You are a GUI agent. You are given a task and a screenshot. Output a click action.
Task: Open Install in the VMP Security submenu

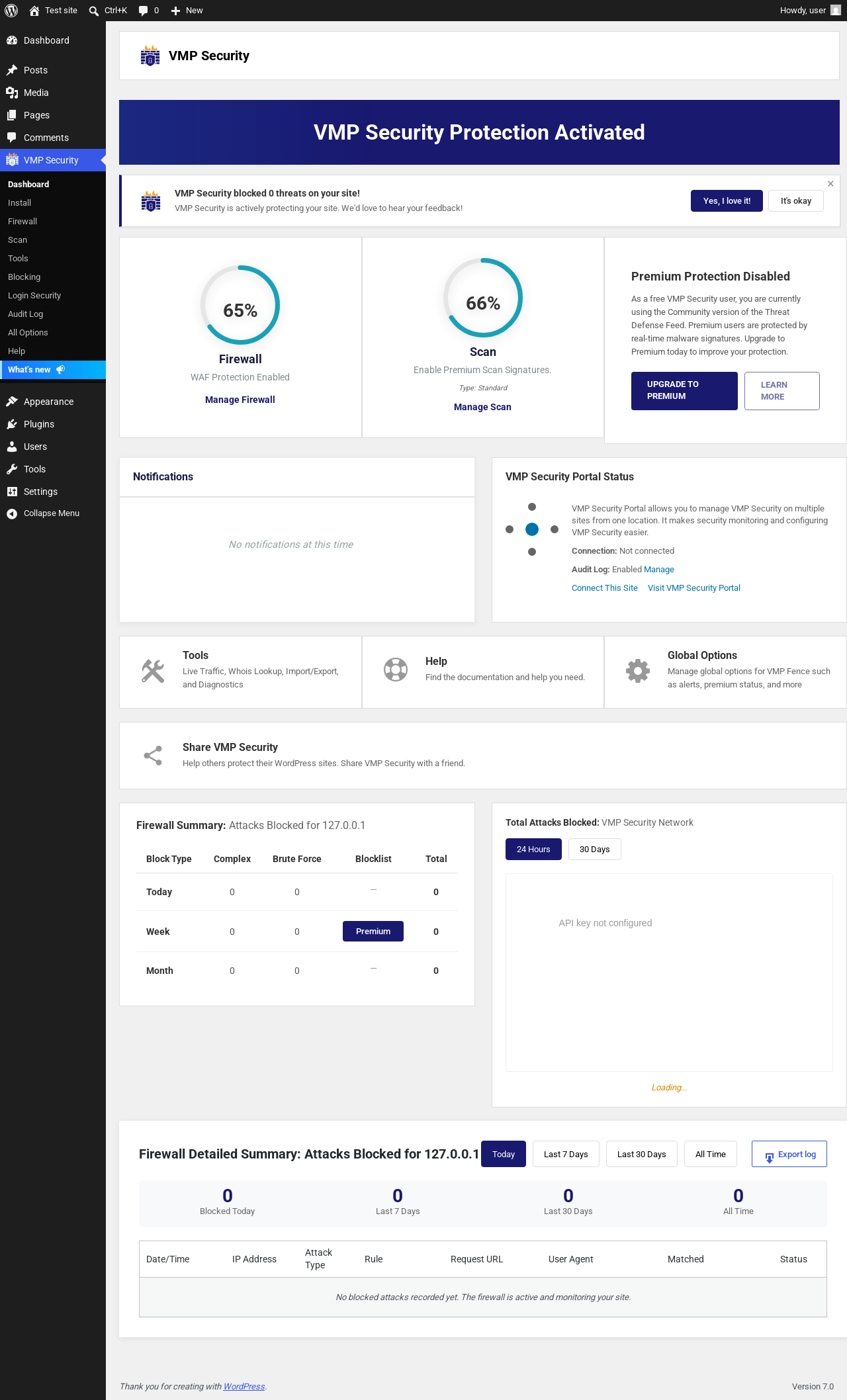click(20, 203)
